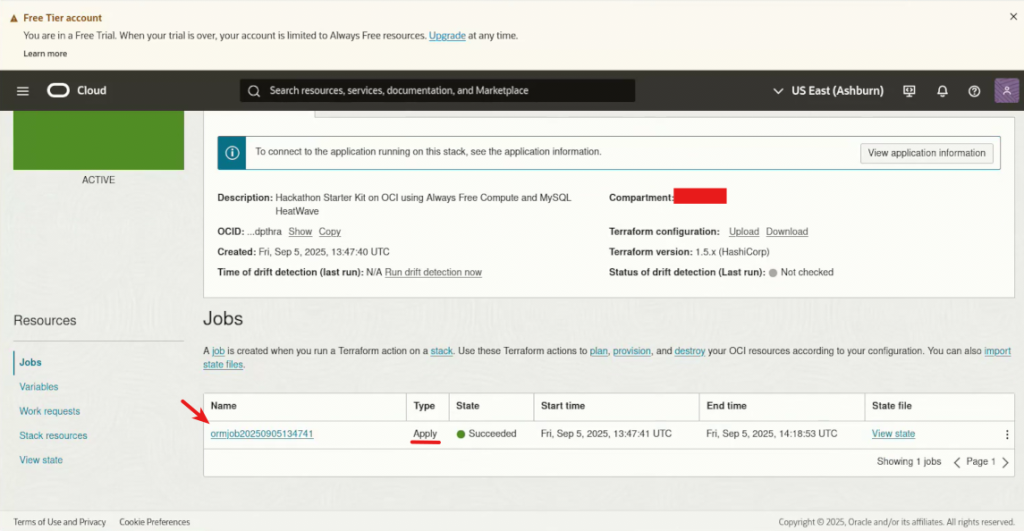Go to the next jobs page
This screenshot has height=531, width=1024.
click(1005, 462)
